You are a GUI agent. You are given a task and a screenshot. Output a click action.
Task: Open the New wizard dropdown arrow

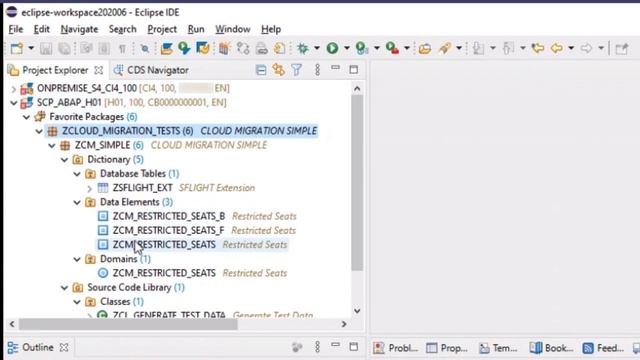pos(31,48)
